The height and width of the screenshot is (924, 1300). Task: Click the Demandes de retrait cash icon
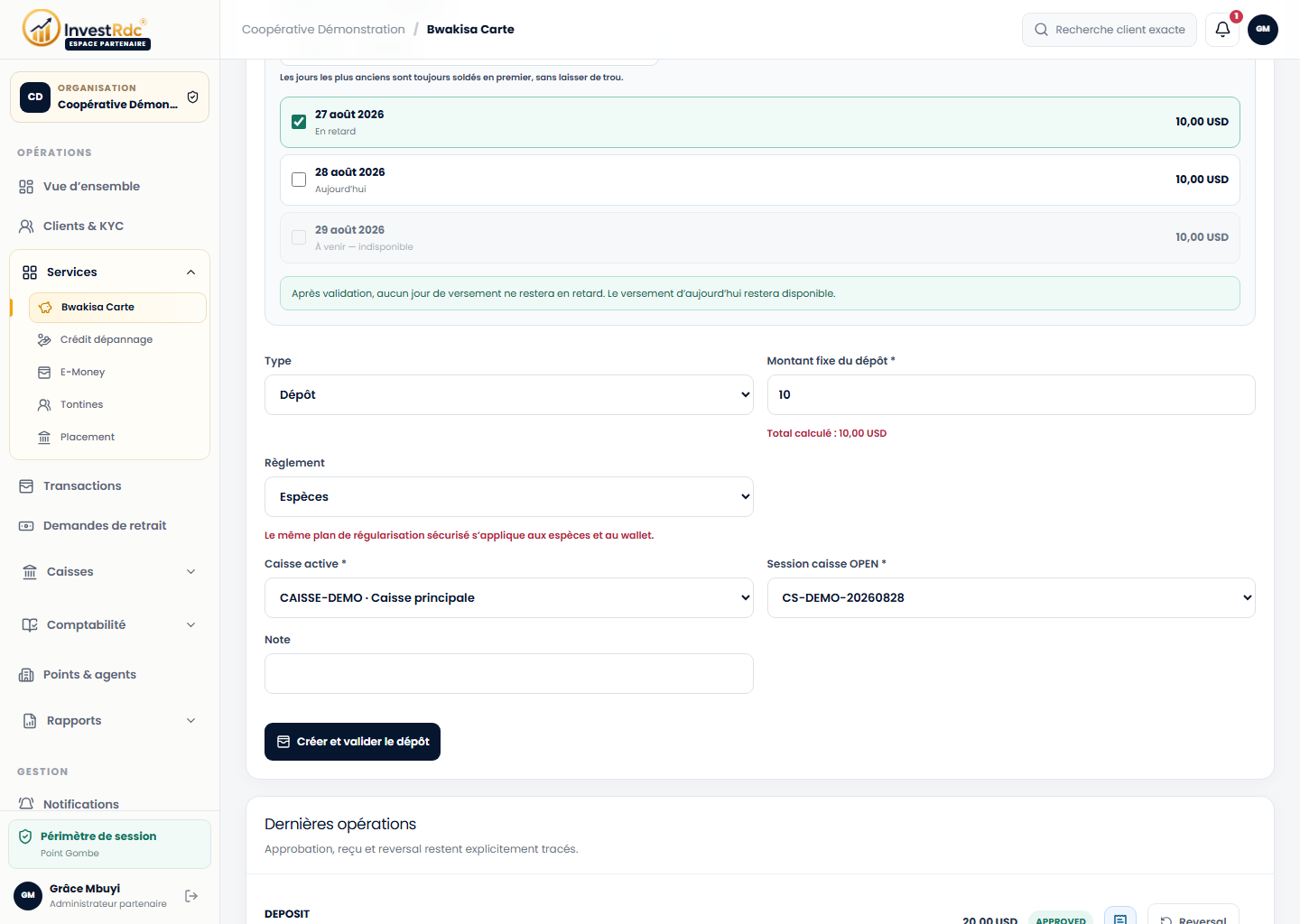(x=26, y=526)
